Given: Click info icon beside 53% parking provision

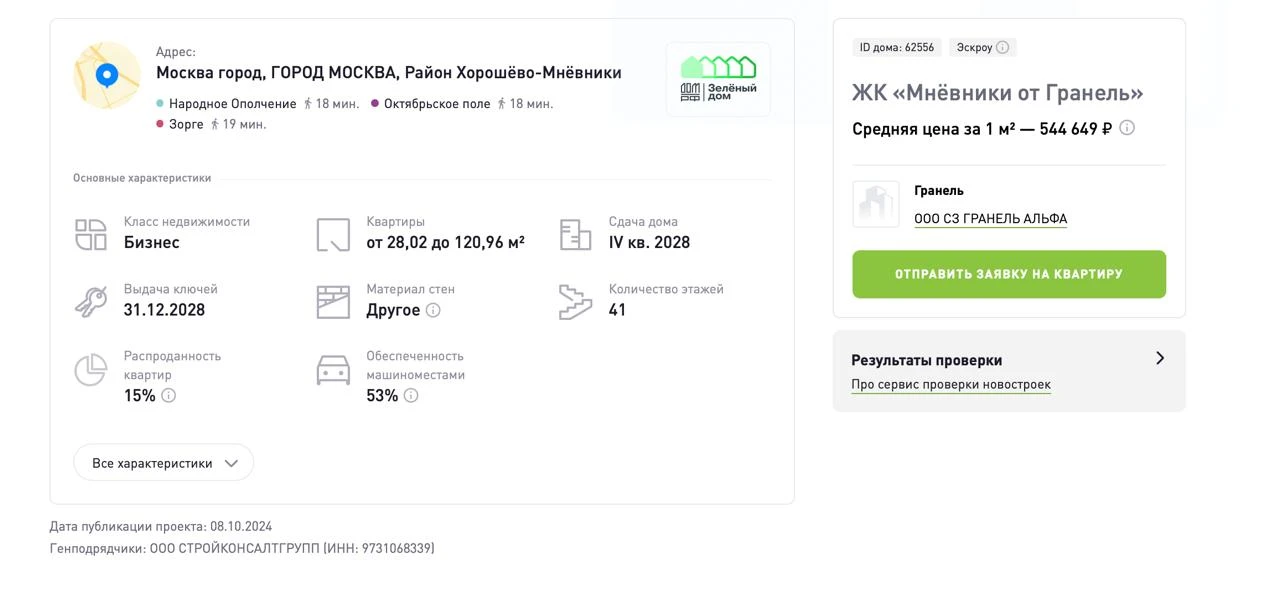Looking at the screenshot, I should 411,395.
